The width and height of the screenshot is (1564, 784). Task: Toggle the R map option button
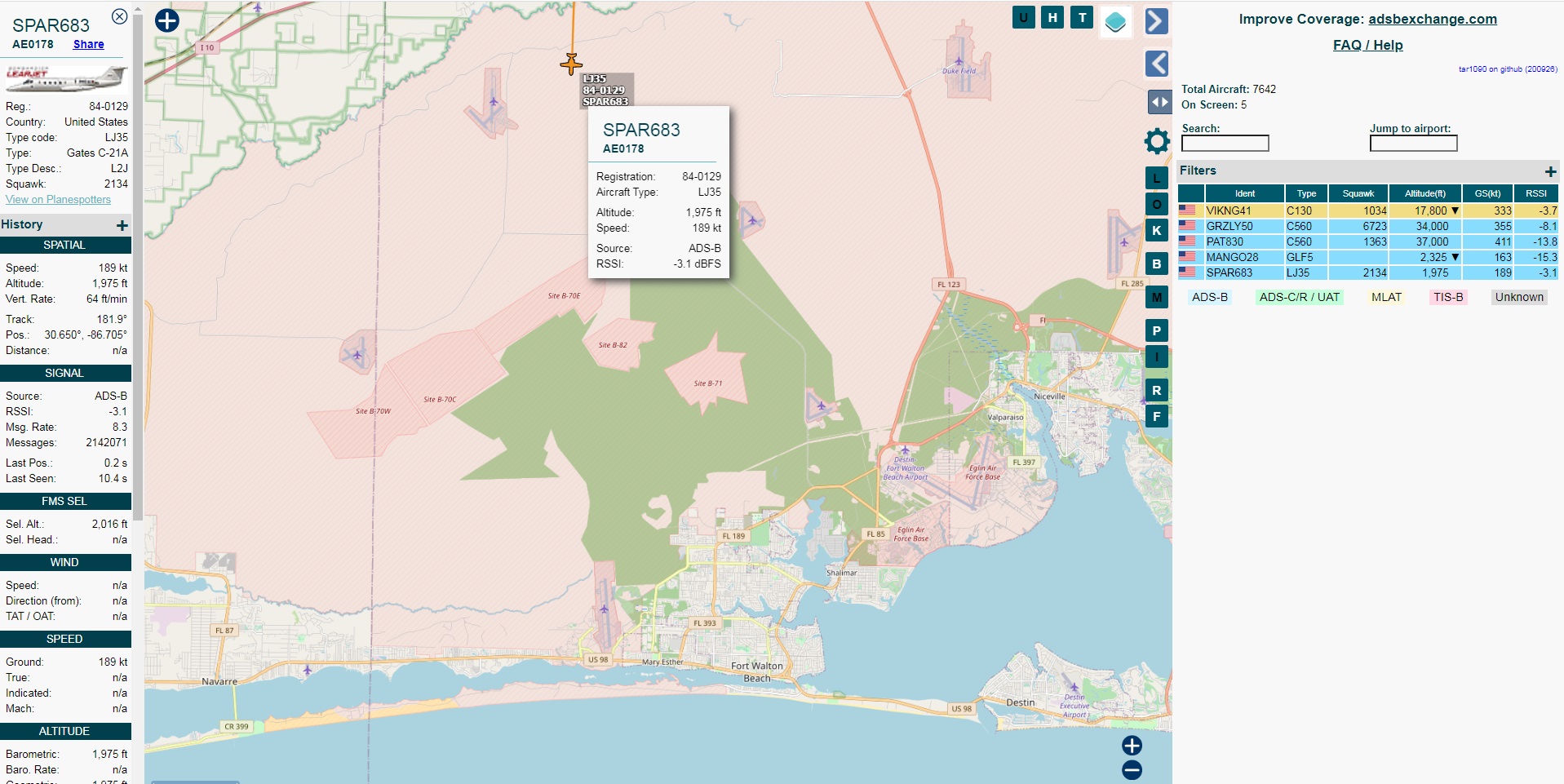1157,390
